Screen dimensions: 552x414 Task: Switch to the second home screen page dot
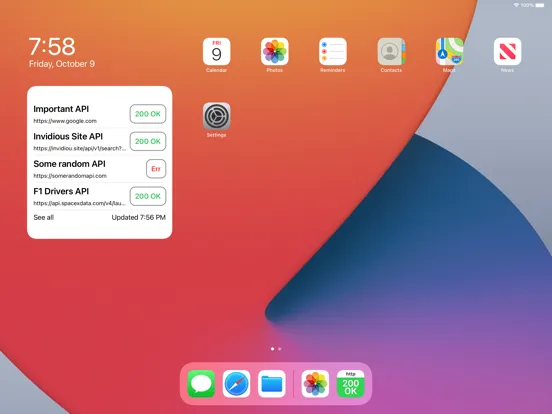click(280, 349)
